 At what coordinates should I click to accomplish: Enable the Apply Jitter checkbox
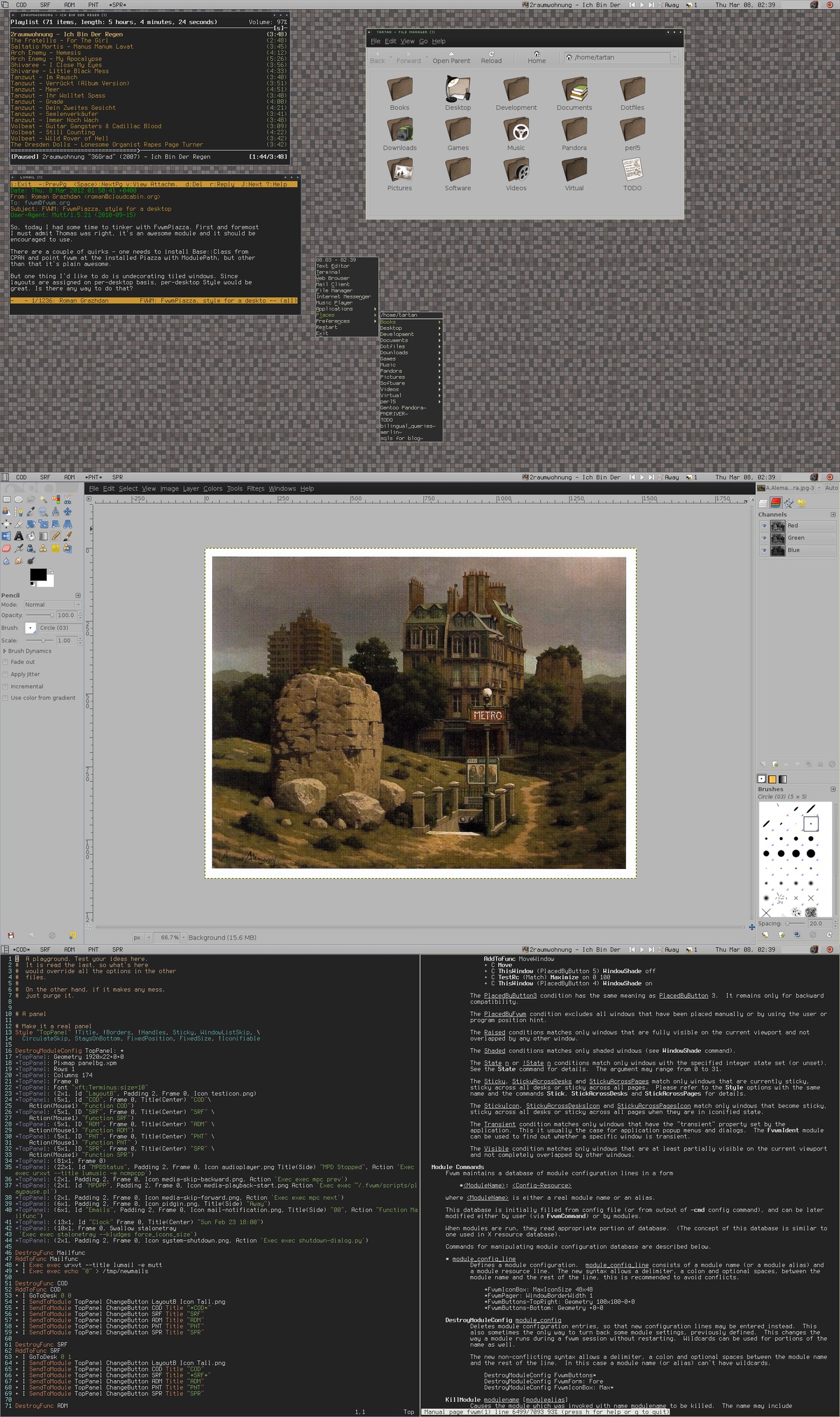pos(6,674)
